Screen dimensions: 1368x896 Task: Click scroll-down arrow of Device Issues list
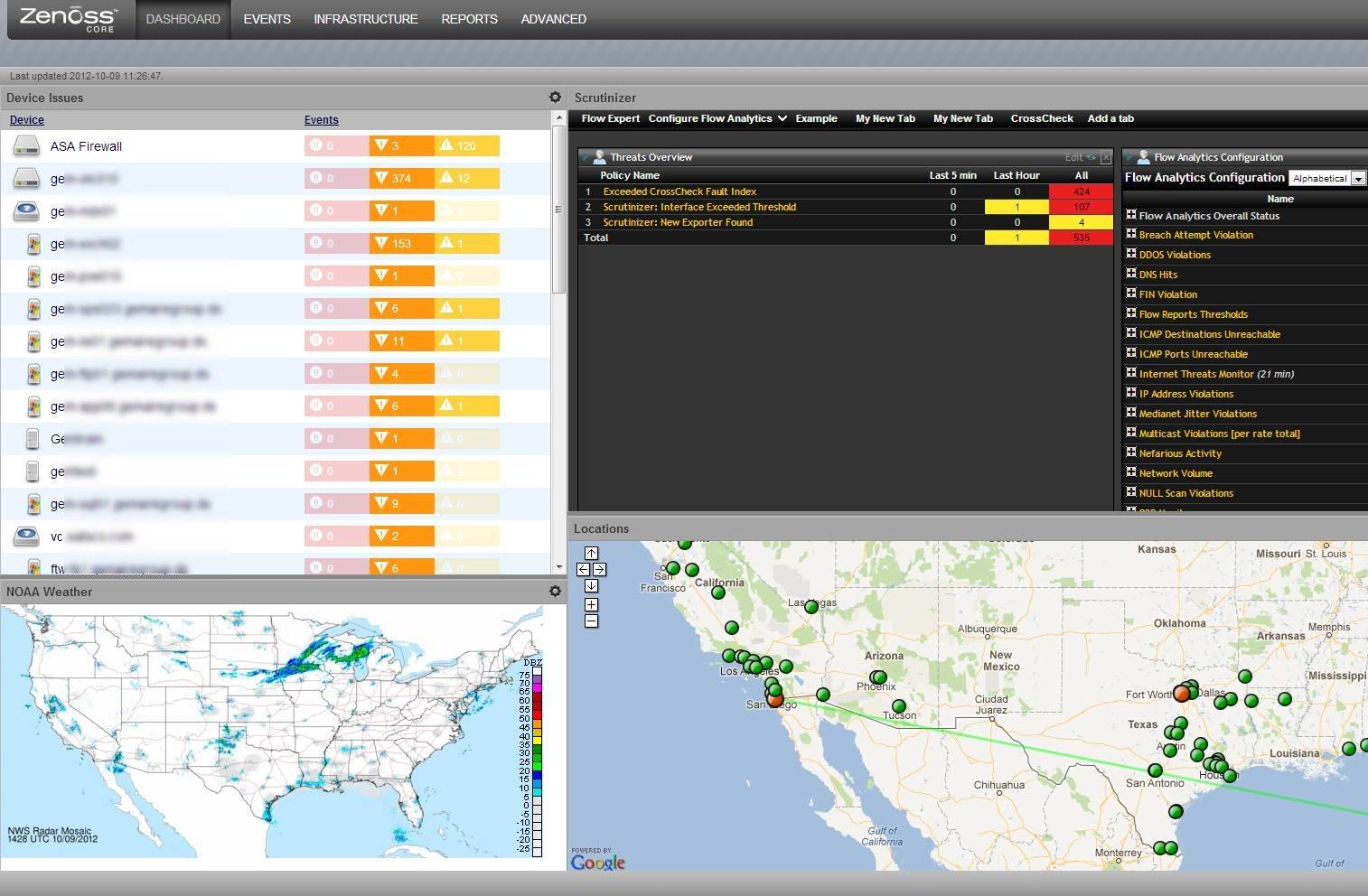[558, 567]
